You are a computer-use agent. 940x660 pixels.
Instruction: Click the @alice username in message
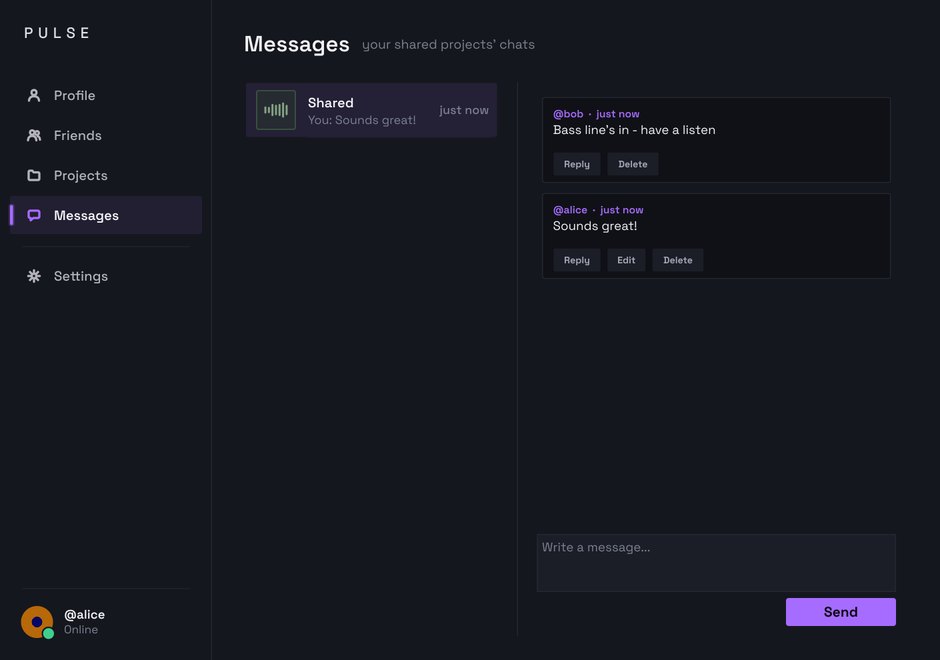click(570, 210)
